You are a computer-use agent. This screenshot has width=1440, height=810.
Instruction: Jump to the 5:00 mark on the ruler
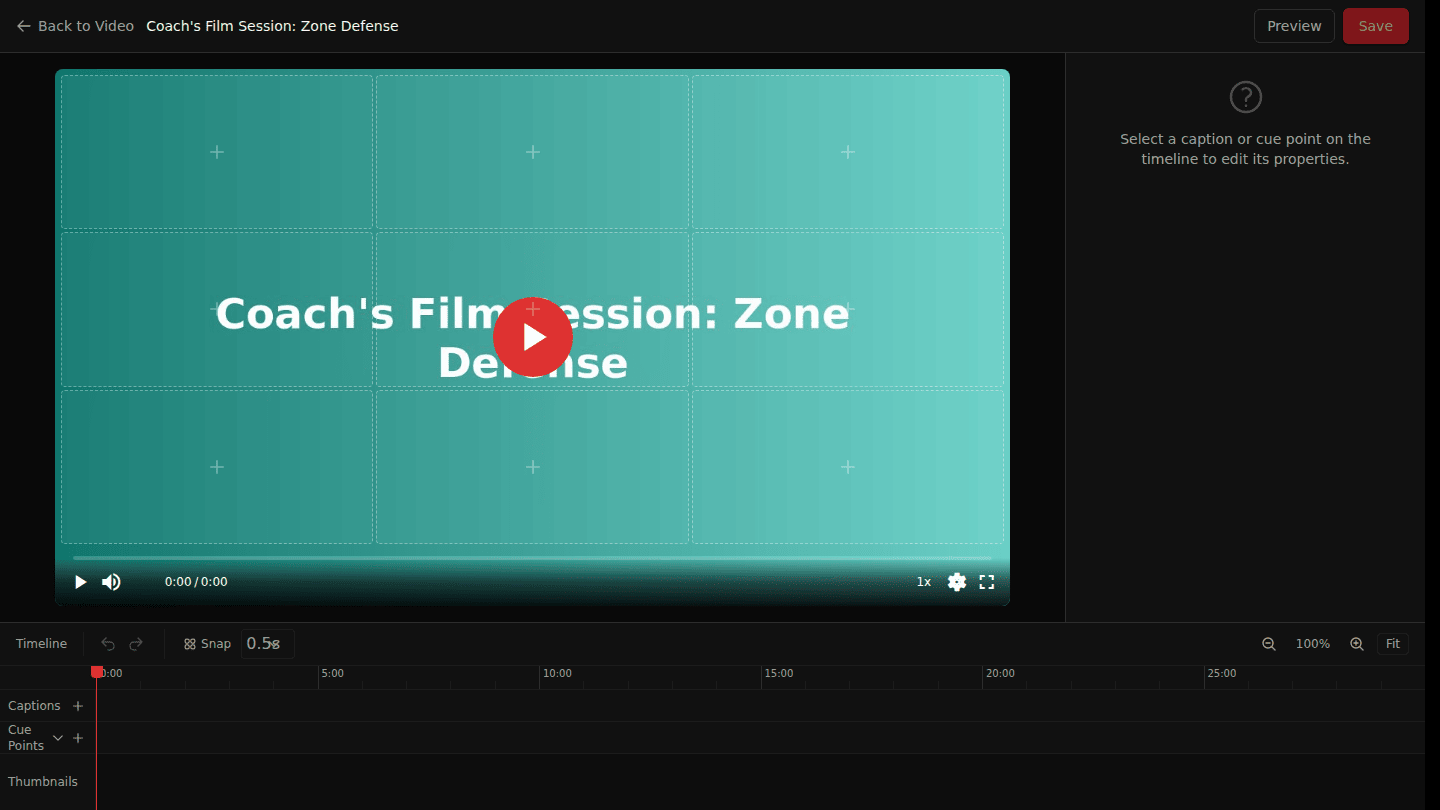coord(332,674)
